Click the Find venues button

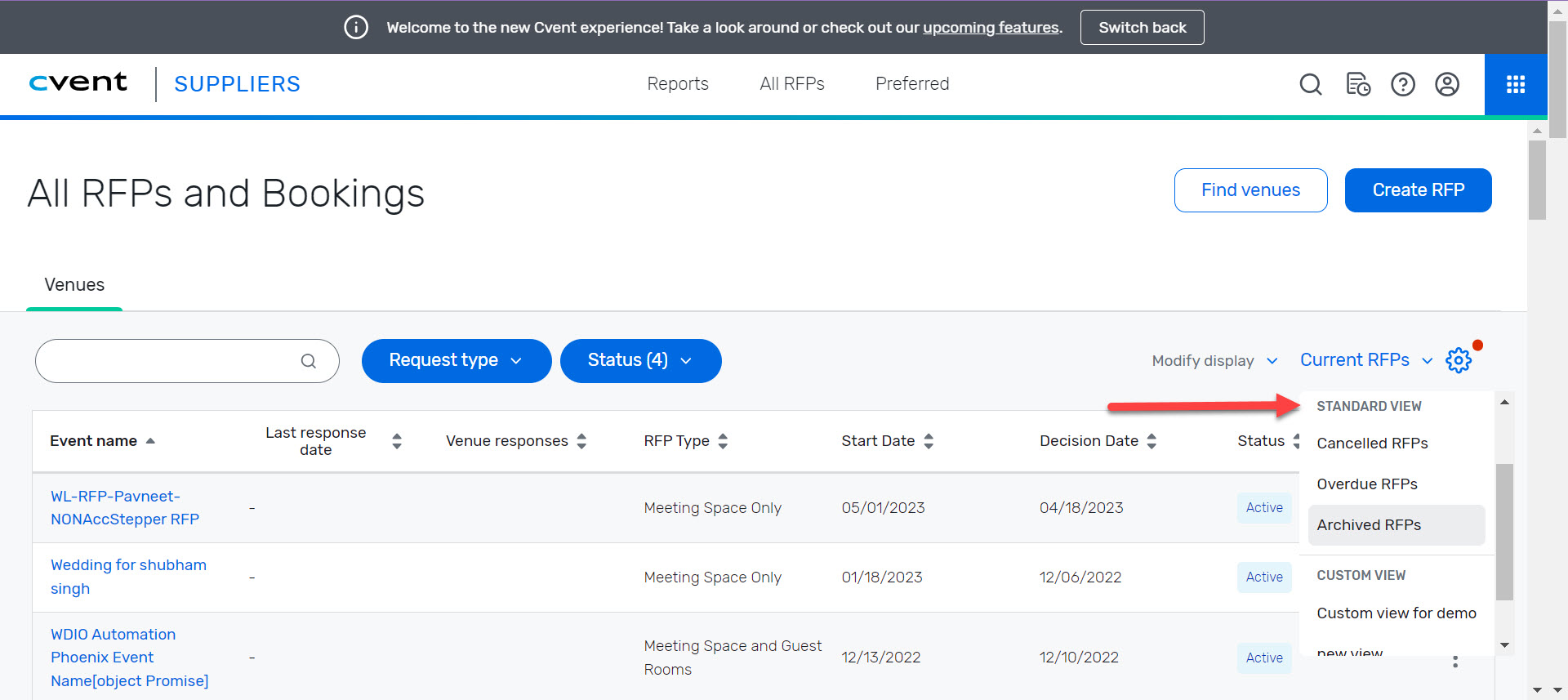tap(1250, 190)
